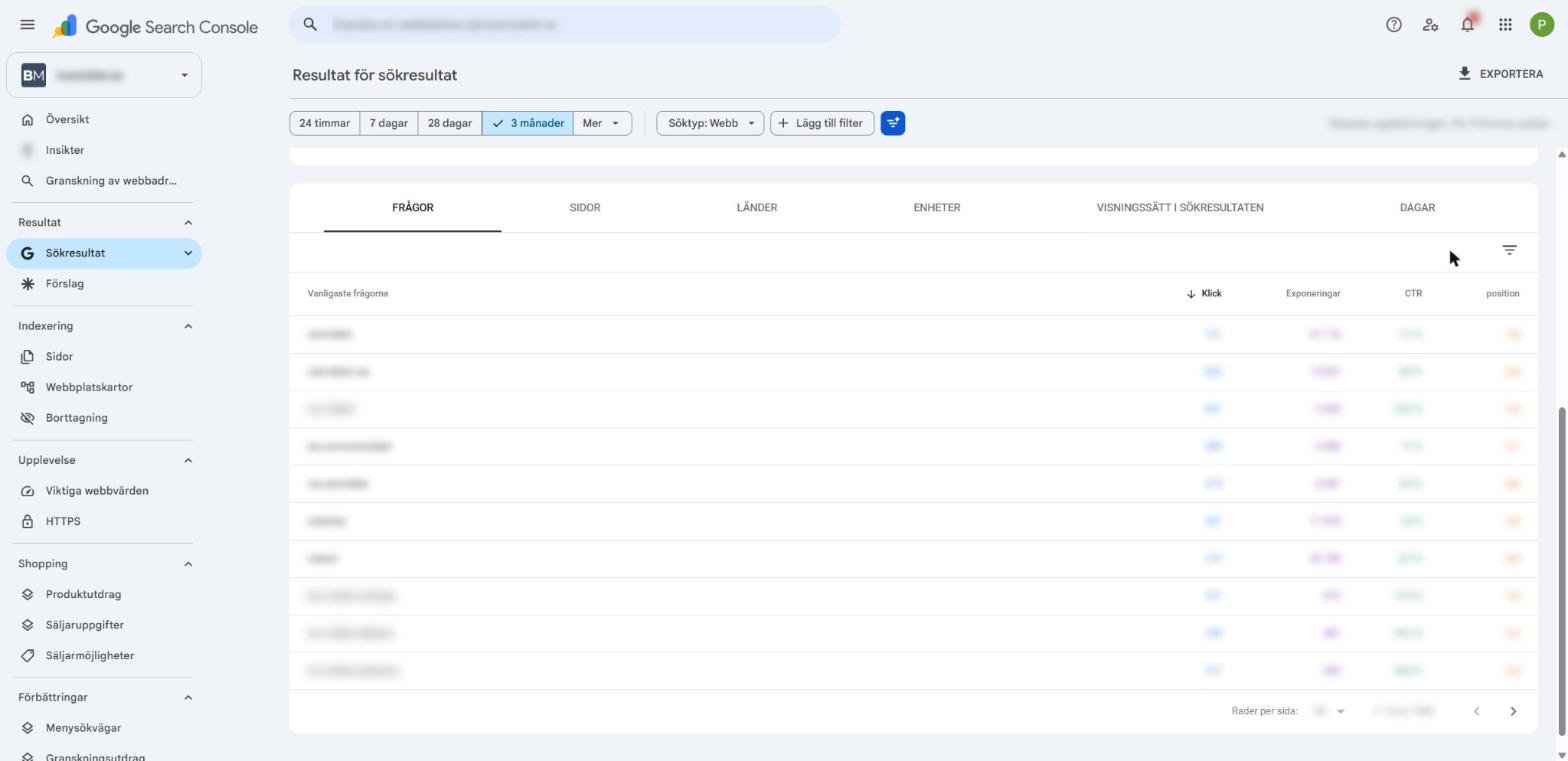Open table filter rows icon
Image resolution: width=1568 pixels, height=761 pixels.
tap(1509, 250)
